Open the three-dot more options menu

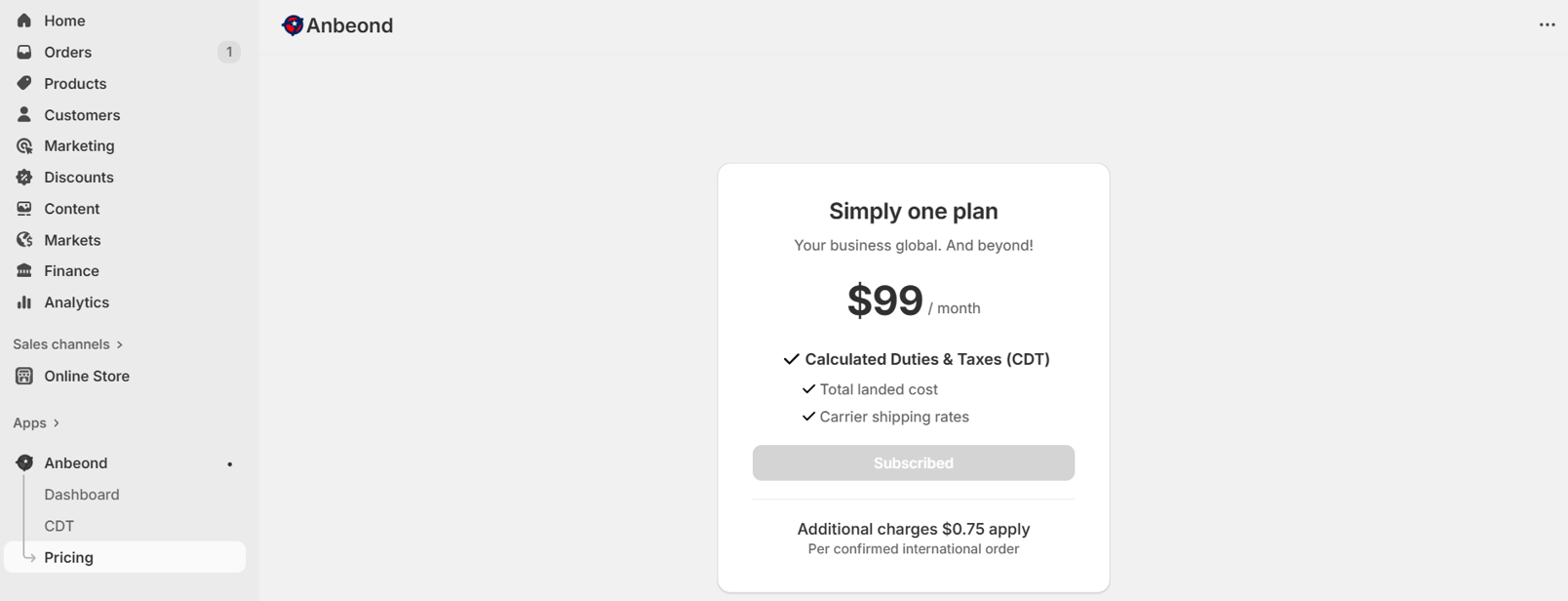[x=1547, y=25]
